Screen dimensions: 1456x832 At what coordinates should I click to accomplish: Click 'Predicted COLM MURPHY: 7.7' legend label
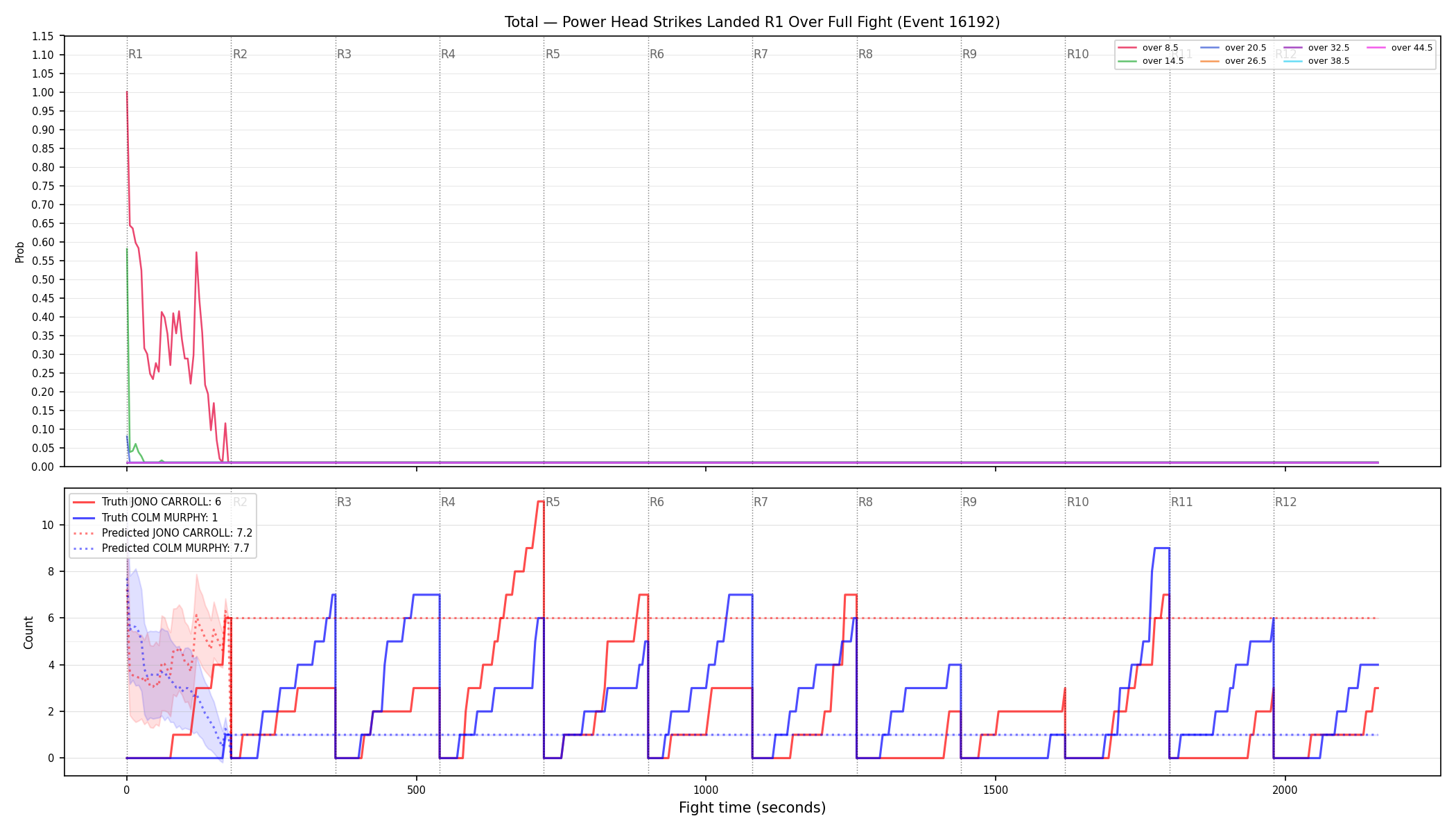tap(175, 548)
